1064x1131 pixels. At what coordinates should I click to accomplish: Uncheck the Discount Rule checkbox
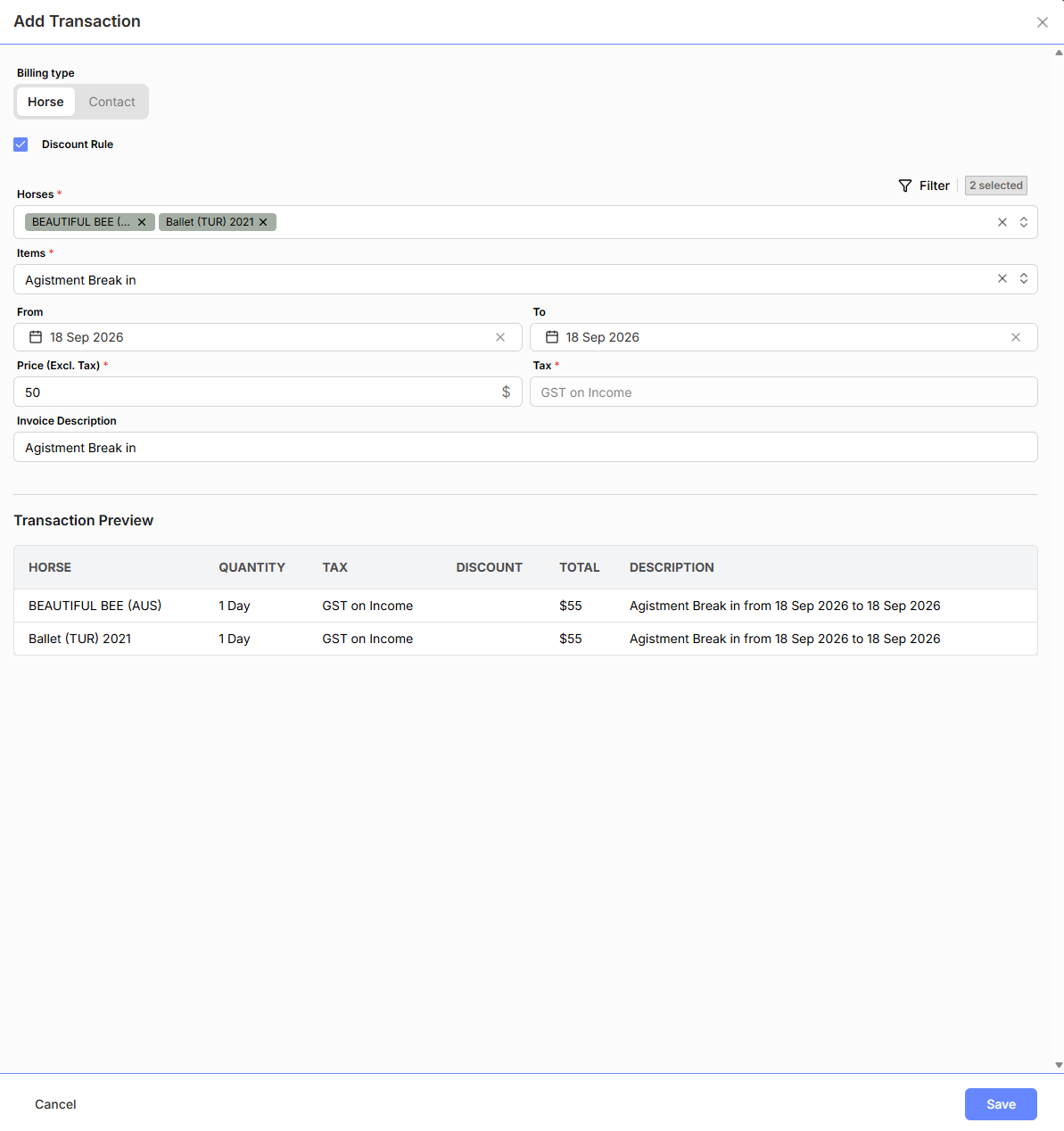click(21, 144)
